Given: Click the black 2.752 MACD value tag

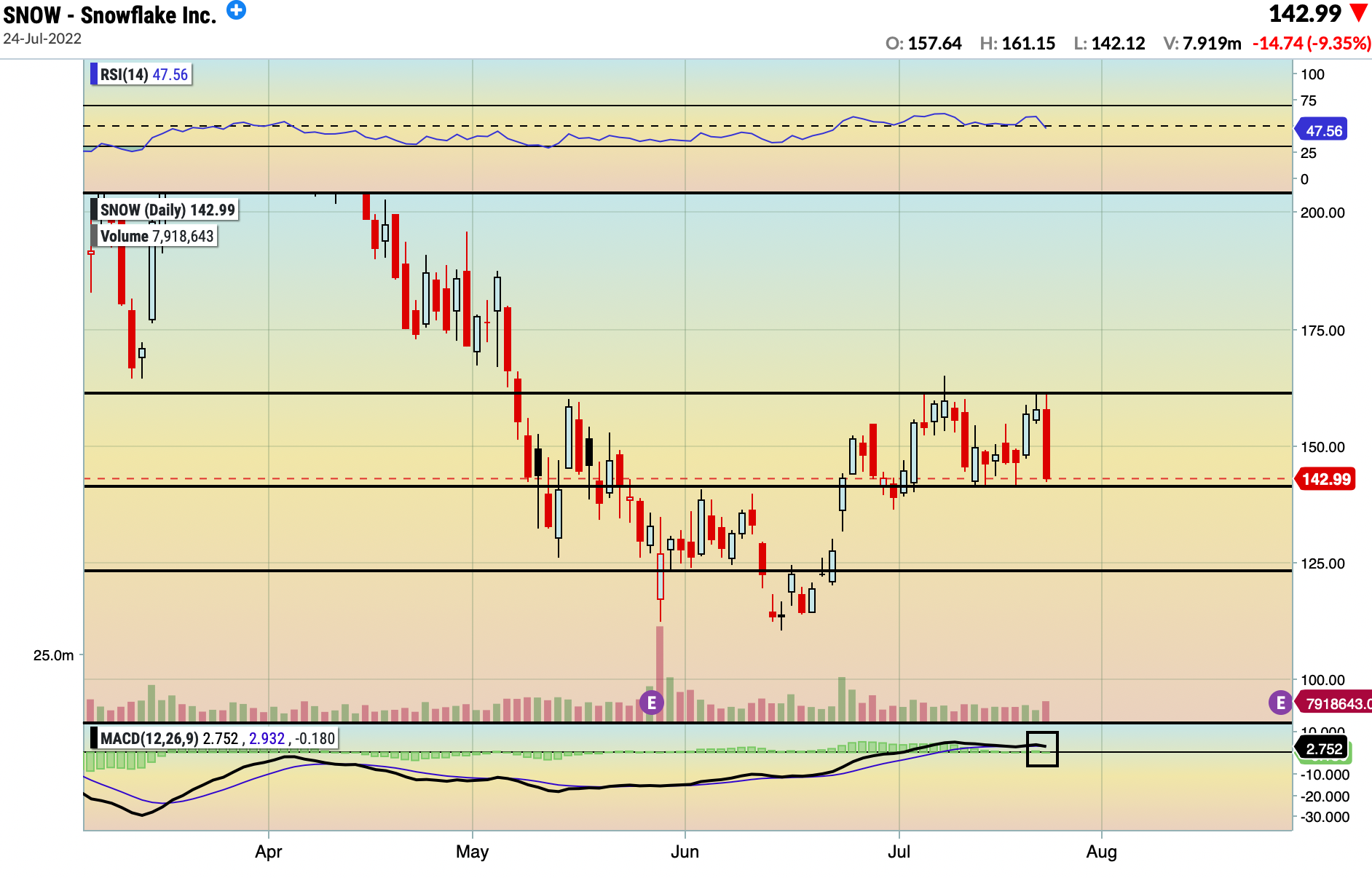Looking at the screenshot, I should (1322, 748).
